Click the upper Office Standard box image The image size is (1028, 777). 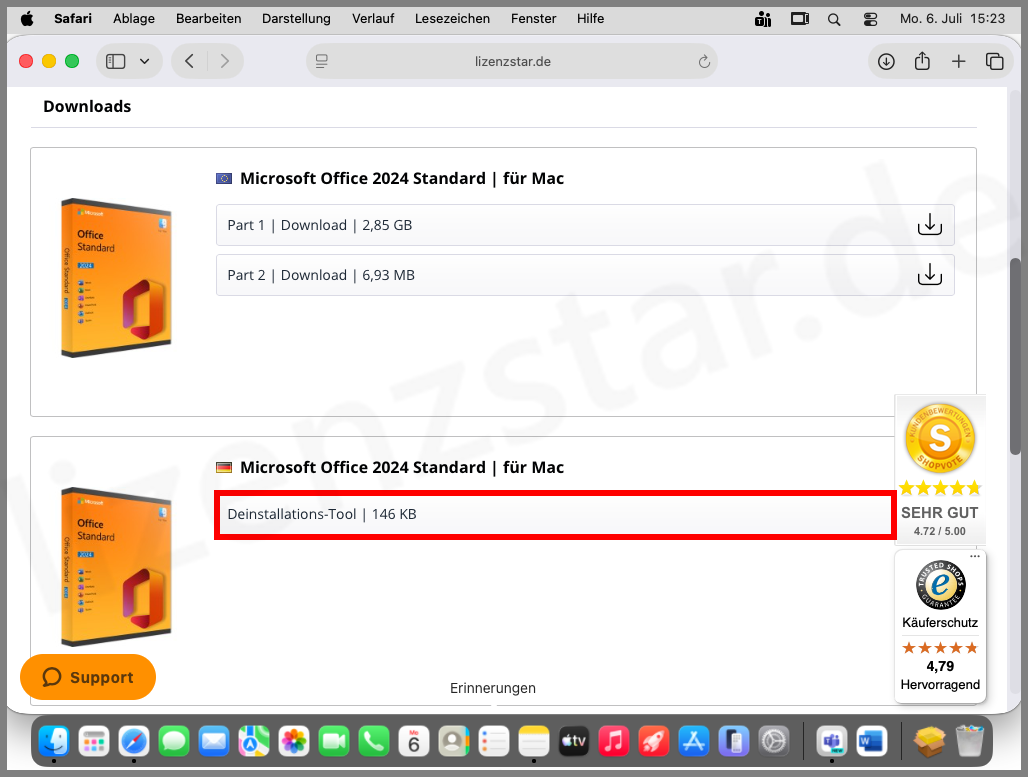point(116,278)
